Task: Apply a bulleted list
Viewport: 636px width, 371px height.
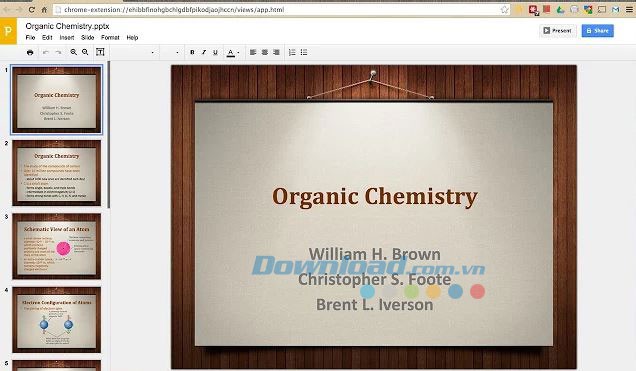Action: [304, 52]
